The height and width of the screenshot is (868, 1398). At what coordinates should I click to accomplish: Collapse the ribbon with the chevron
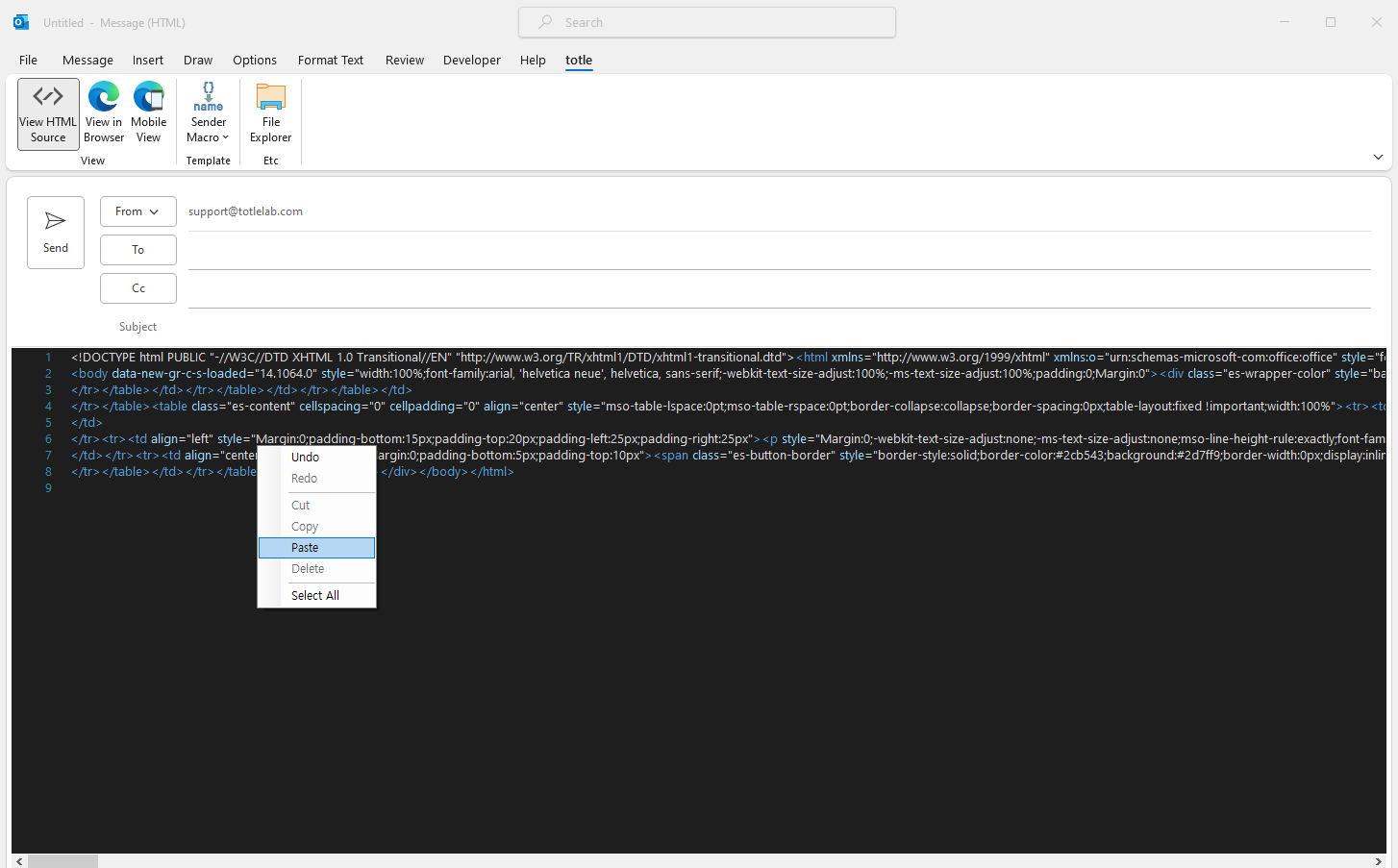click(x=1378, y=157)
